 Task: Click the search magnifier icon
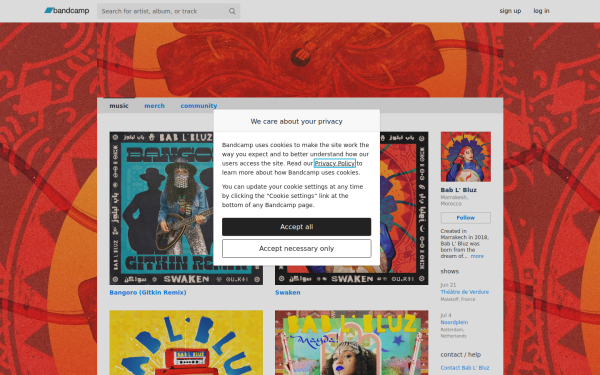point(232,11)
